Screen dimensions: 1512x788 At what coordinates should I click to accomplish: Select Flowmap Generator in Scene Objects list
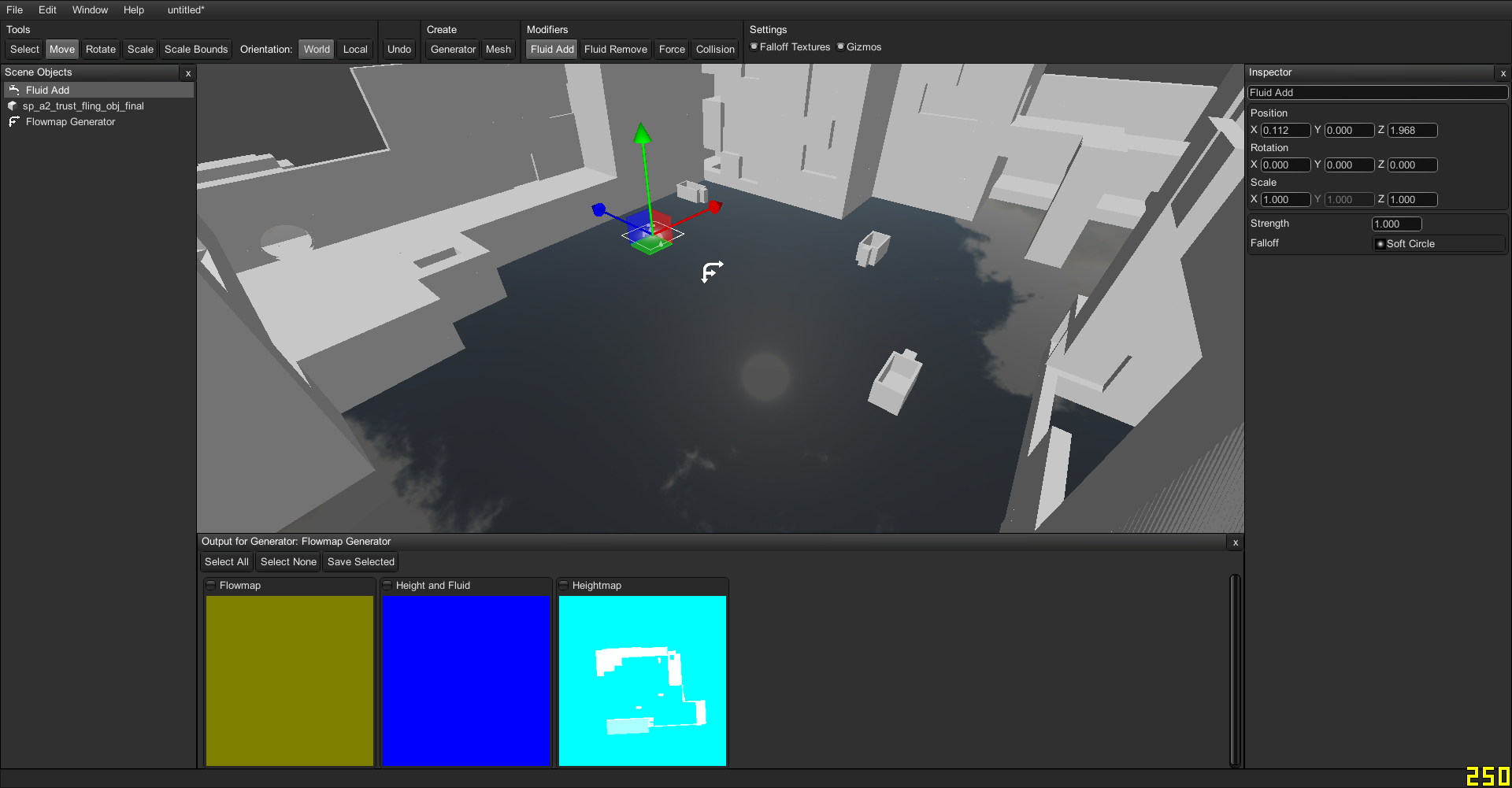pos(98,122)
